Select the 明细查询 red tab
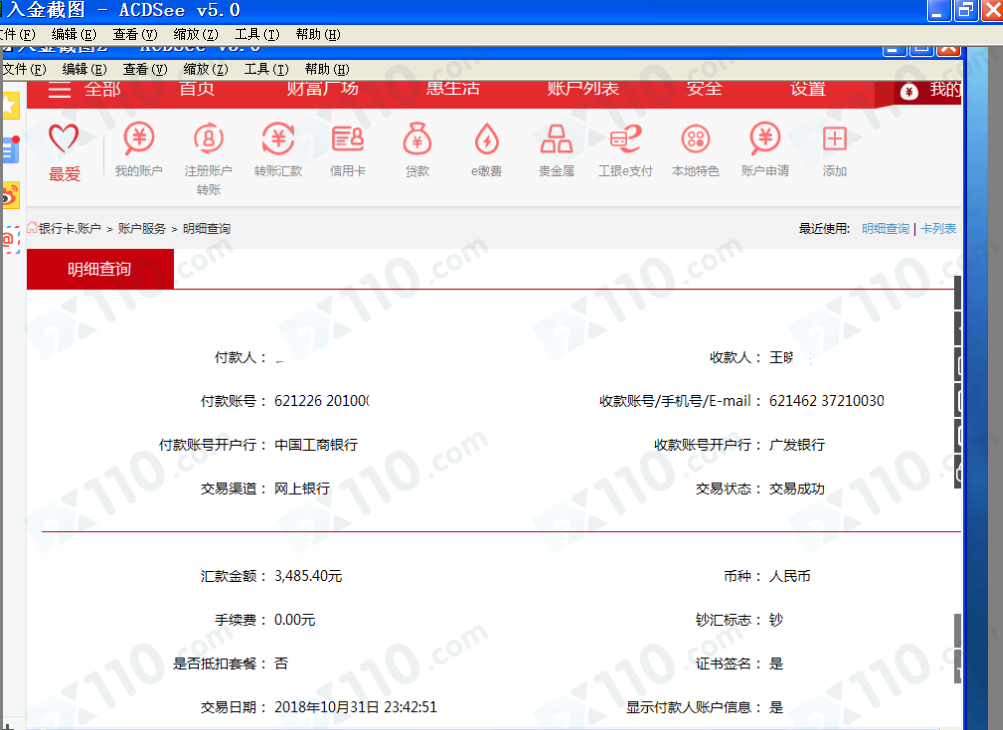Screen dimensions: 1003x730 100,269
